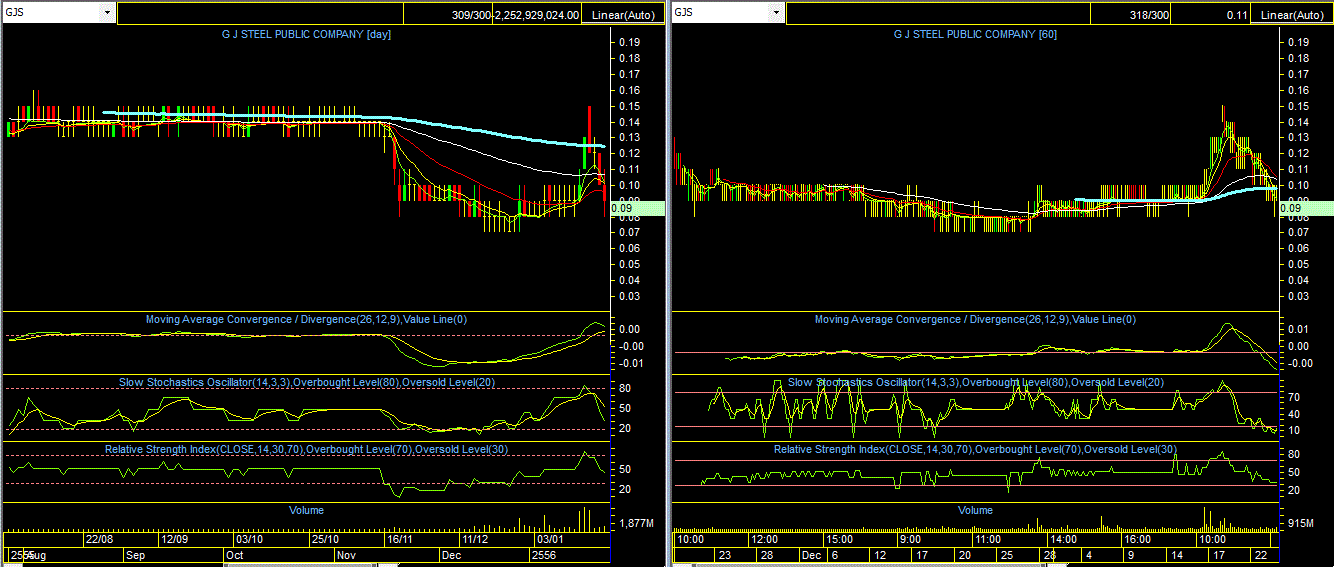The height and width of the screenshot is (567, 1334).
Task: Click the 03/01 date label on daily time axis
Action: pos(551,539)
